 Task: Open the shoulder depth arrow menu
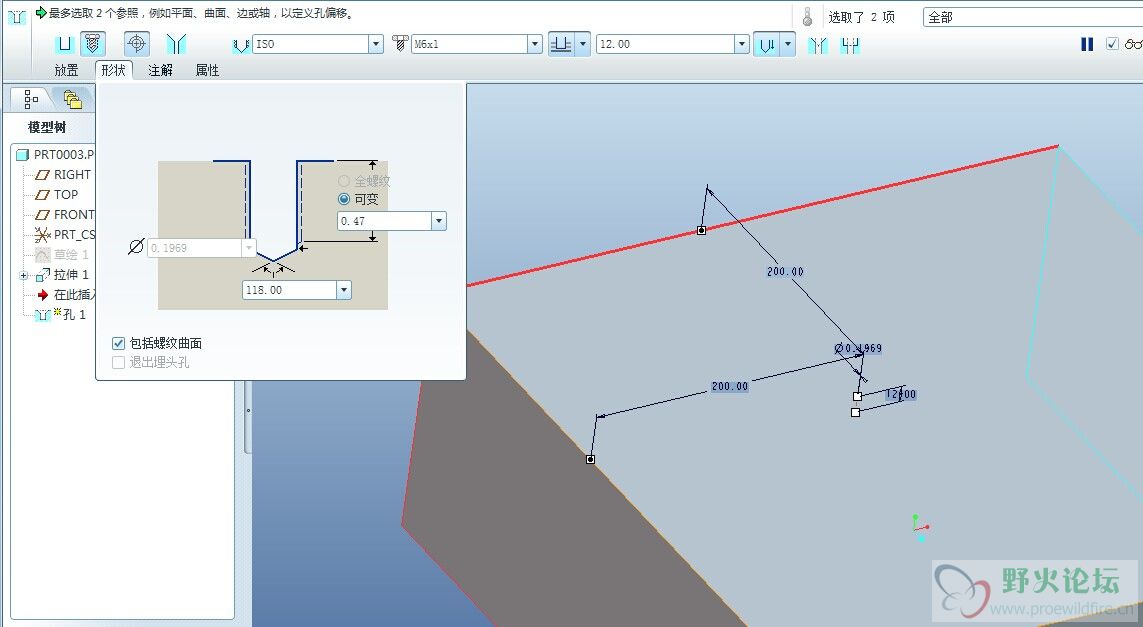point(788,45)
